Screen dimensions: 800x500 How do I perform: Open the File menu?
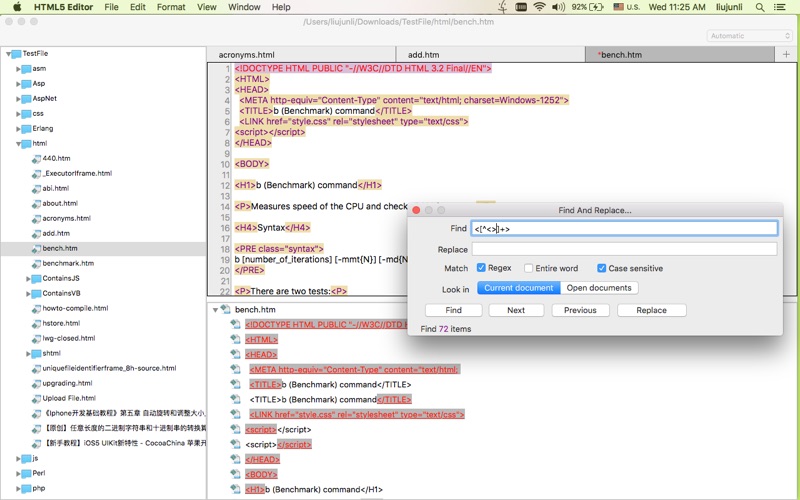[x=111, y=7]
